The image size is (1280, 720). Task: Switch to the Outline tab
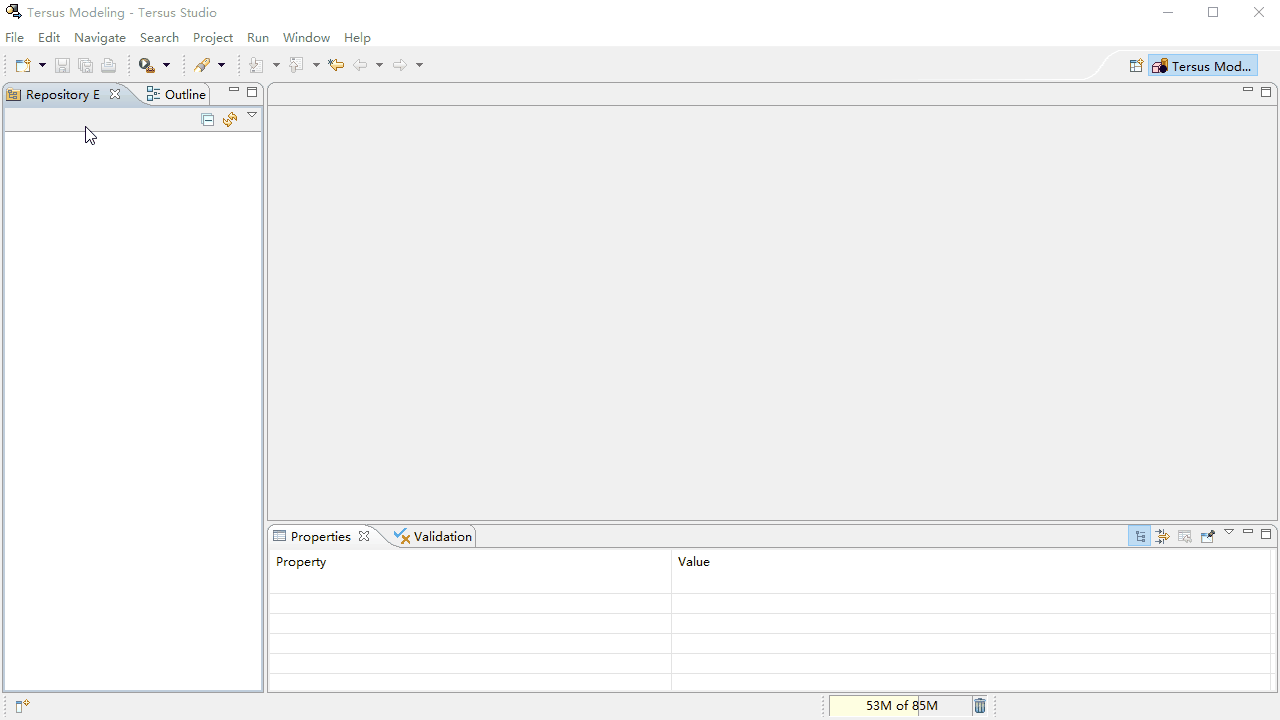pos(176,95)
